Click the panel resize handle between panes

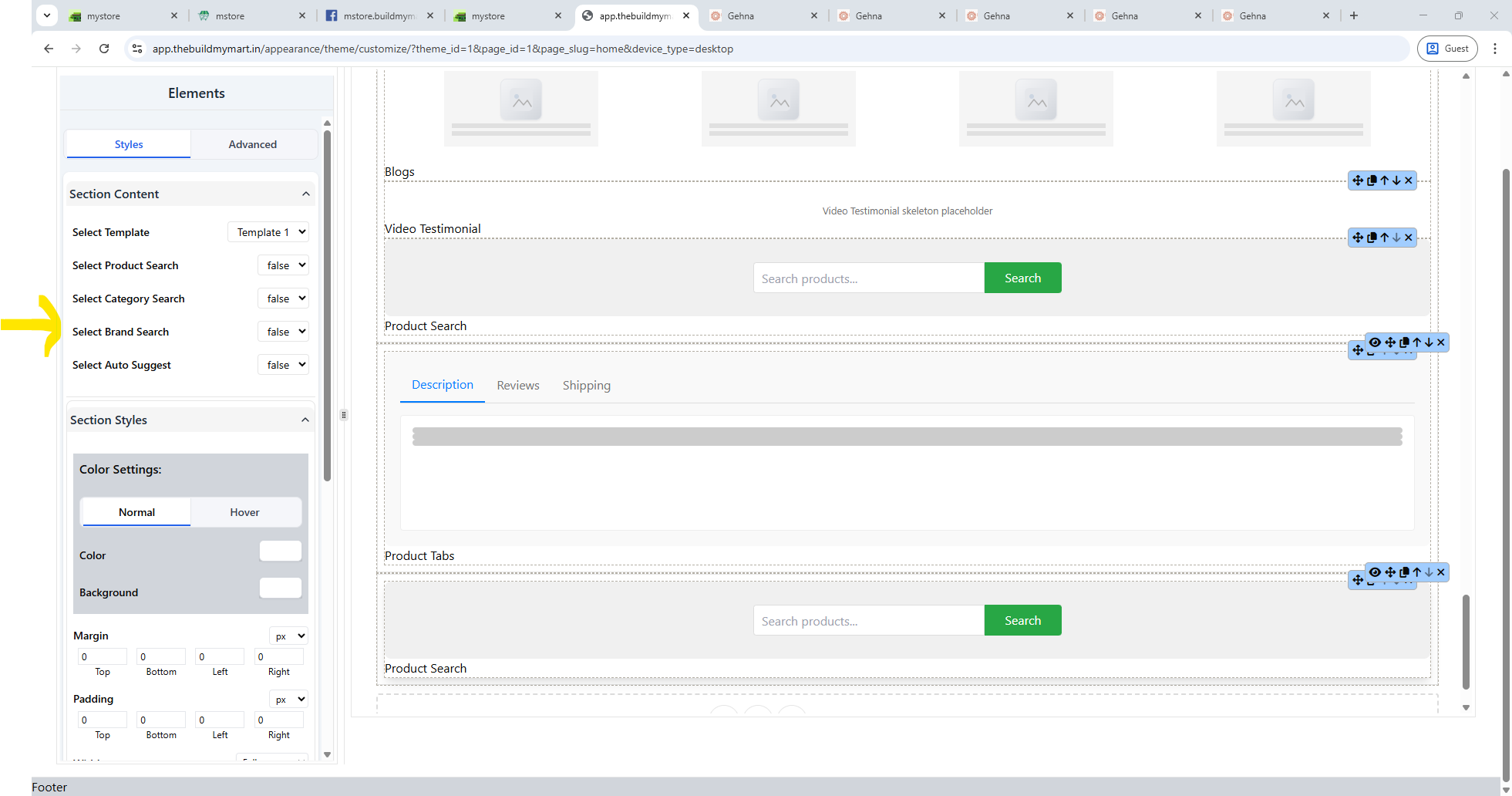[x=344, y=415]
